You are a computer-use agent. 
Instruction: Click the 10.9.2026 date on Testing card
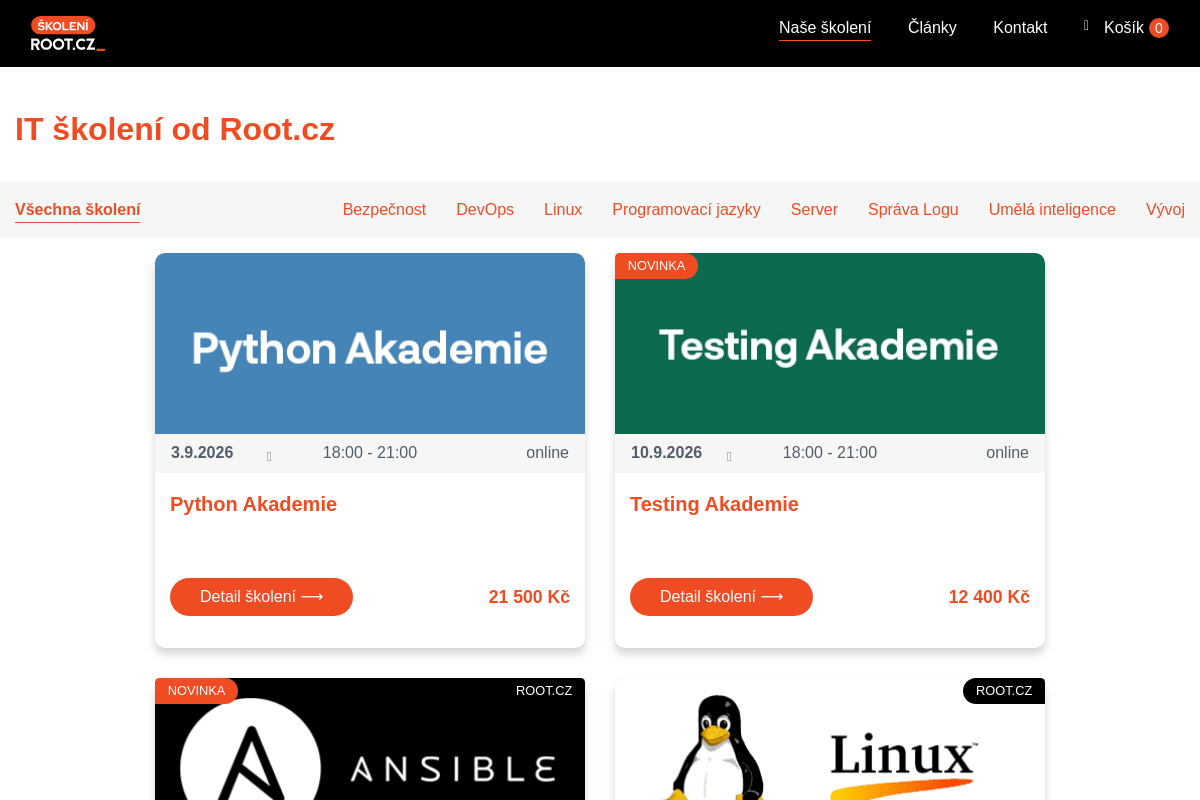(x=666, y=453)
